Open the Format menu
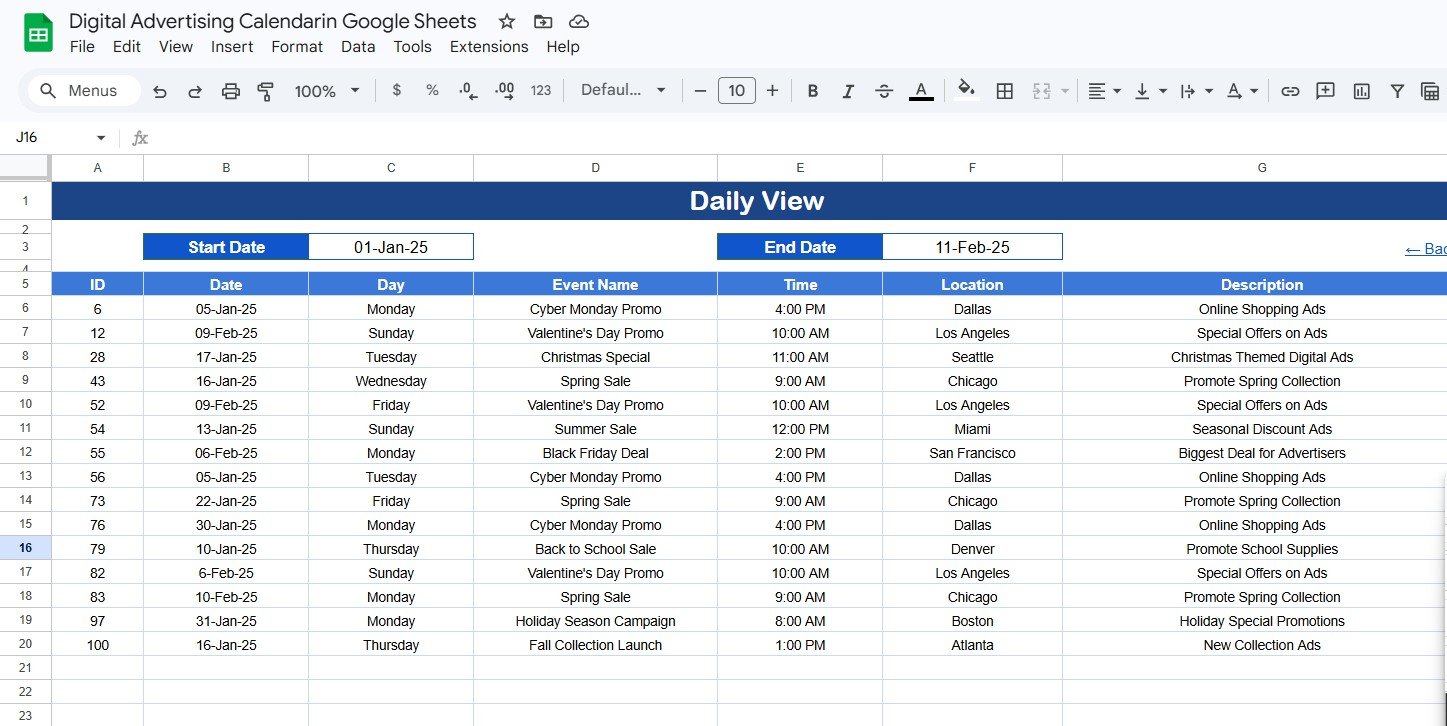Image resolution: width=1447 pixels, height=726 pixels. 297,47
